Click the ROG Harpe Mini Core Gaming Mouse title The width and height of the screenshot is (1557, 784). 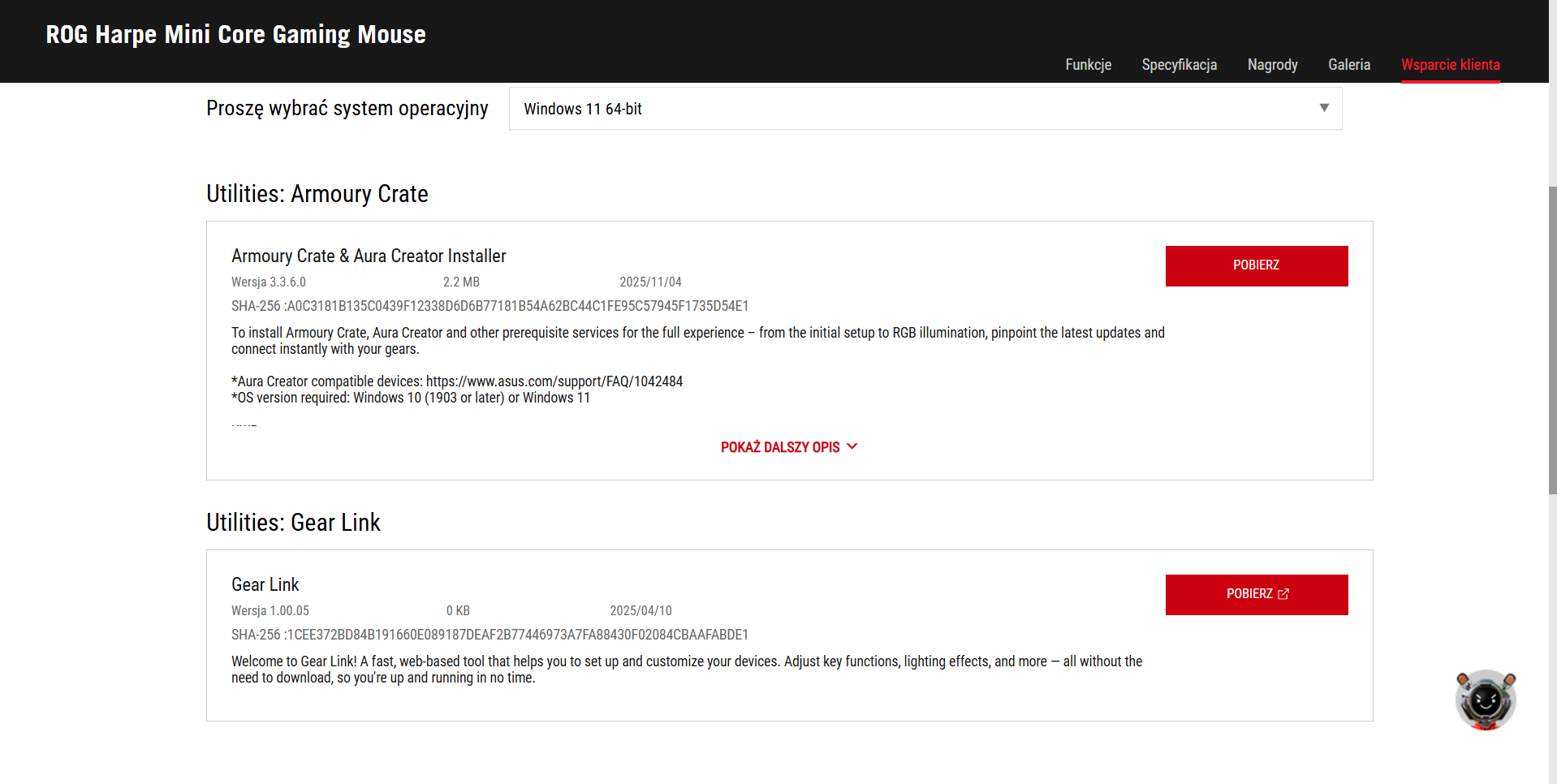236,34
